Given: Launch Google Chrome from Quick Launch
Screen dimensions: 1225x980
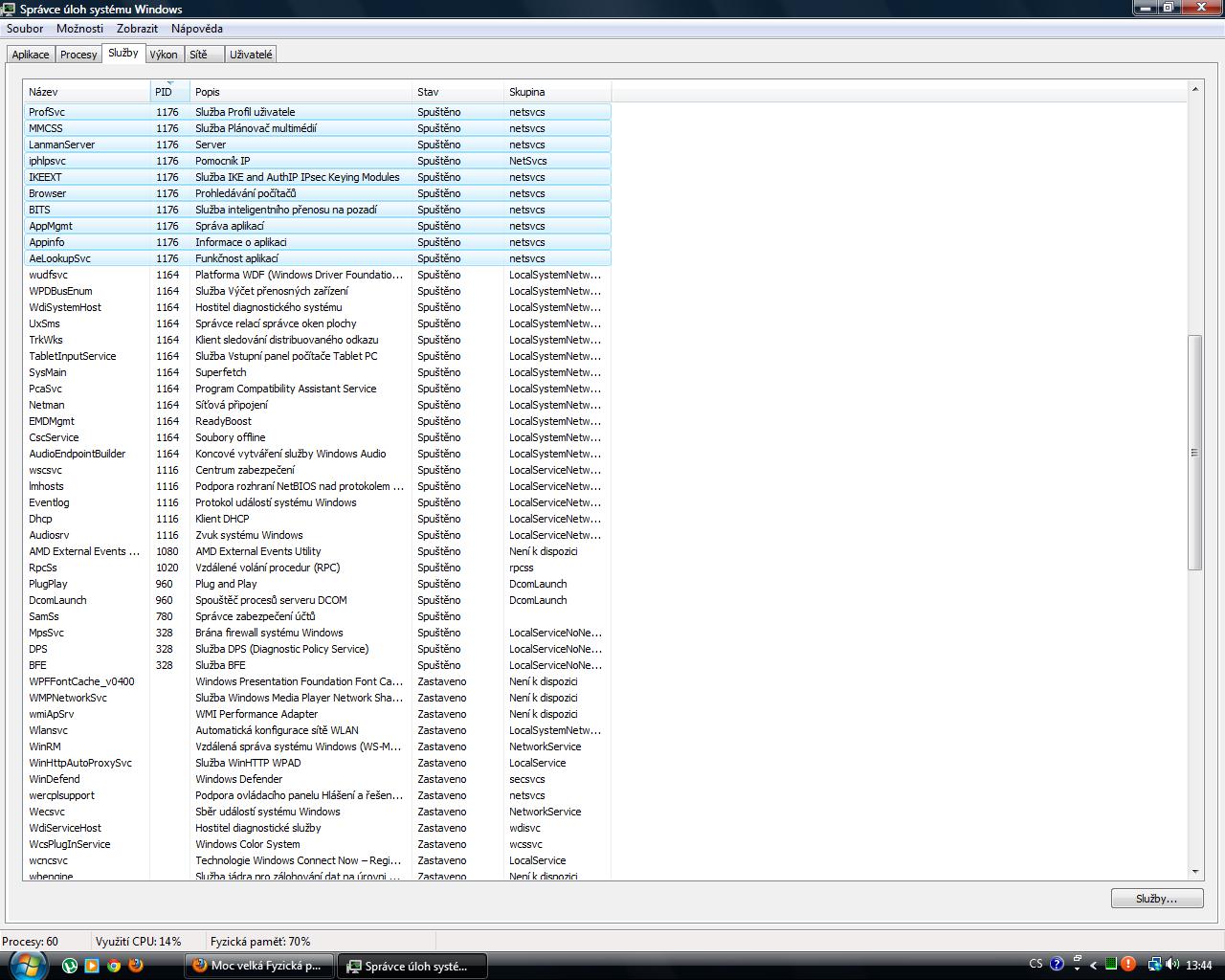Looking at the screenshot, I should point(114,965).
